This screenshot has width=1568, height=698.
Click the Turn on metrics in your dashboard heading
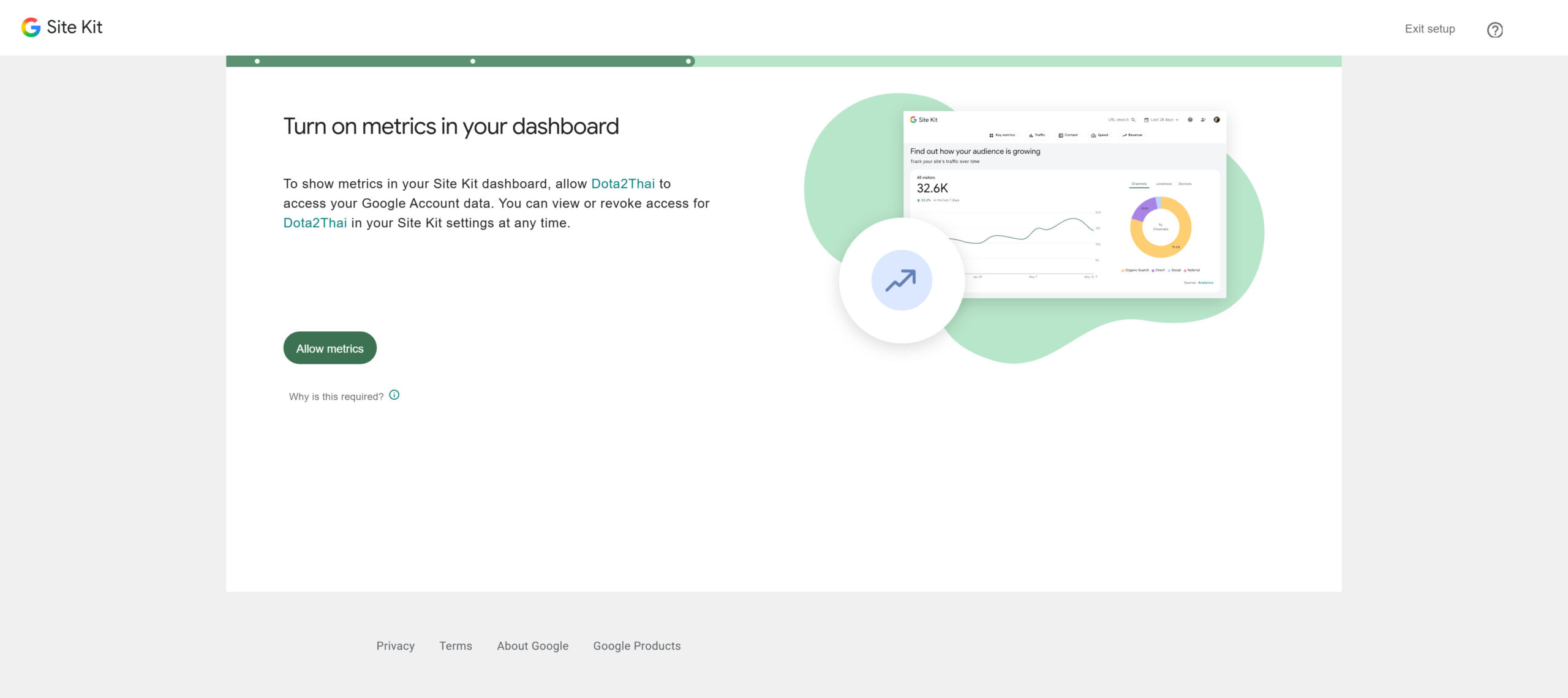451,126
